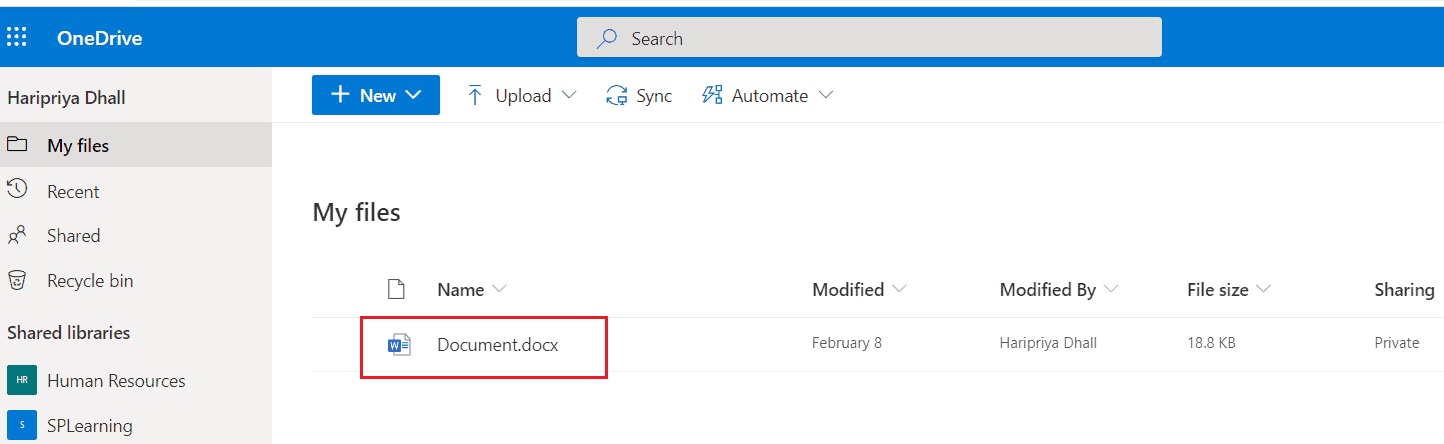Click the Recent clock icon
Image resolution: width=1444 pixels, height=444 pixels.
pos(16,188)
